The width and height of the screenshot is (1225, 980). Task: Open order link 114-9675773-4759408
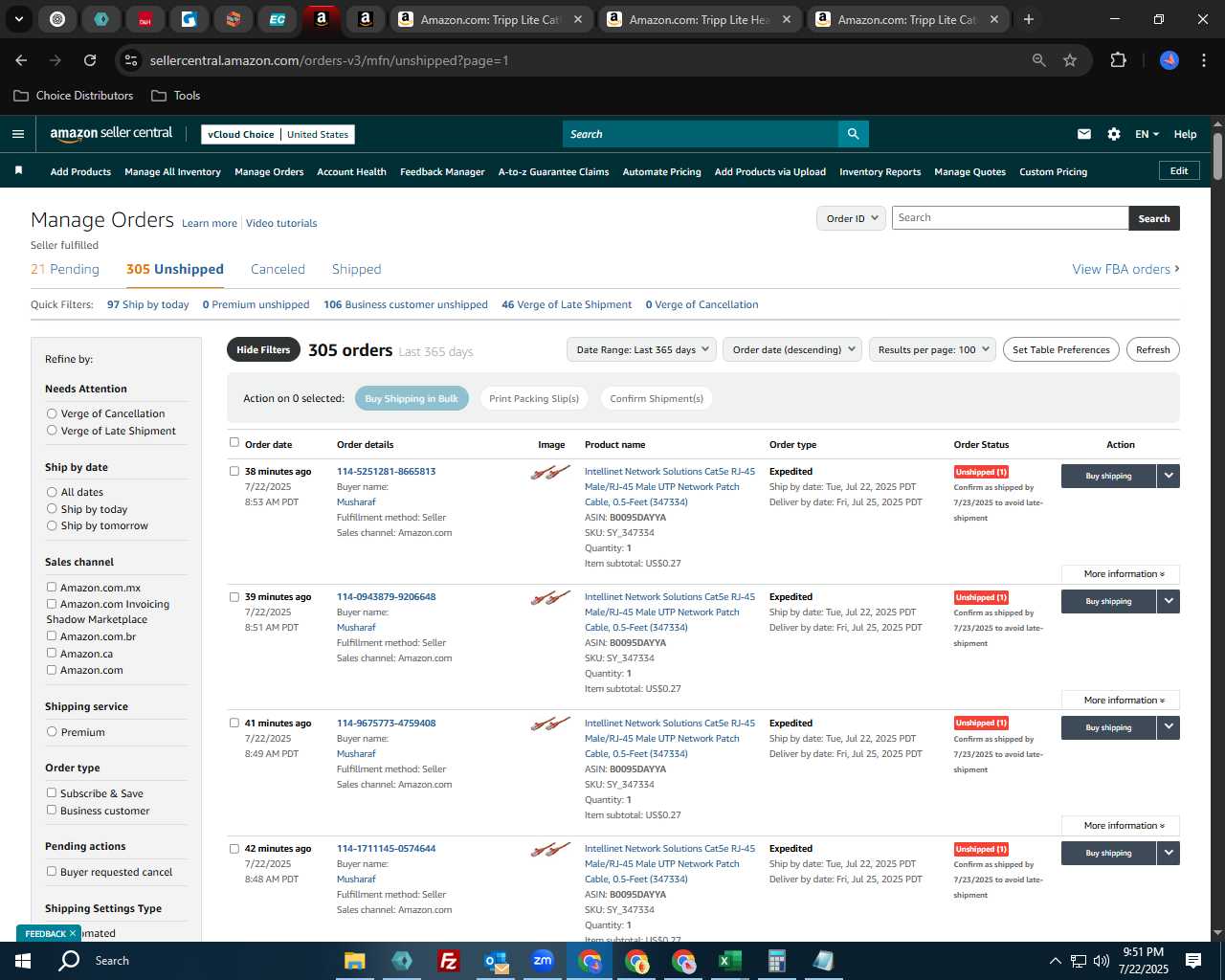(x=386, y=723)
